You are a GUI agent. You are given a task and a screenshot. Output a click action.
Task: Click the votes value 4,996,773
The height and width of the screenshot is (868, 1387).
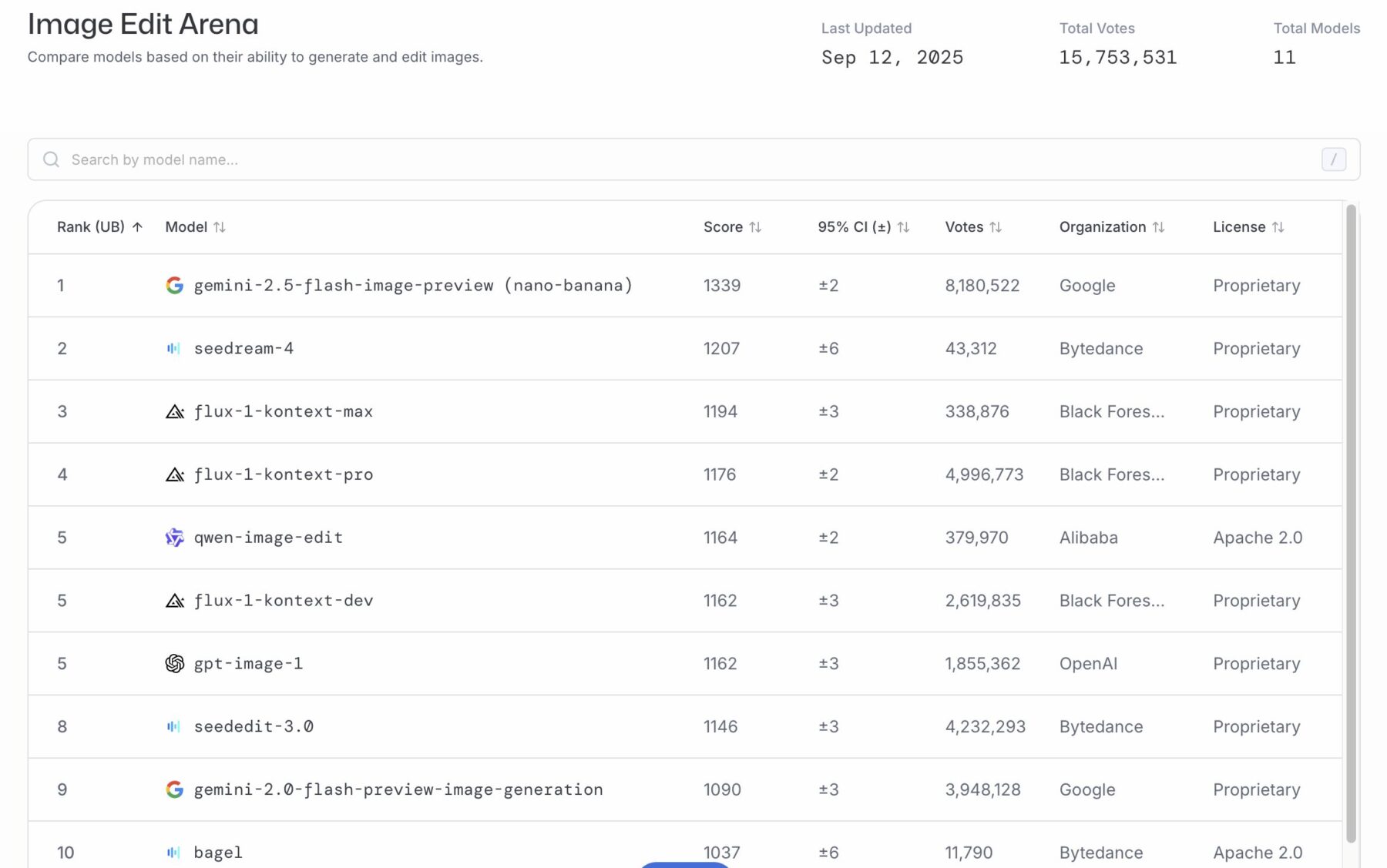click(x=984, y=474)
